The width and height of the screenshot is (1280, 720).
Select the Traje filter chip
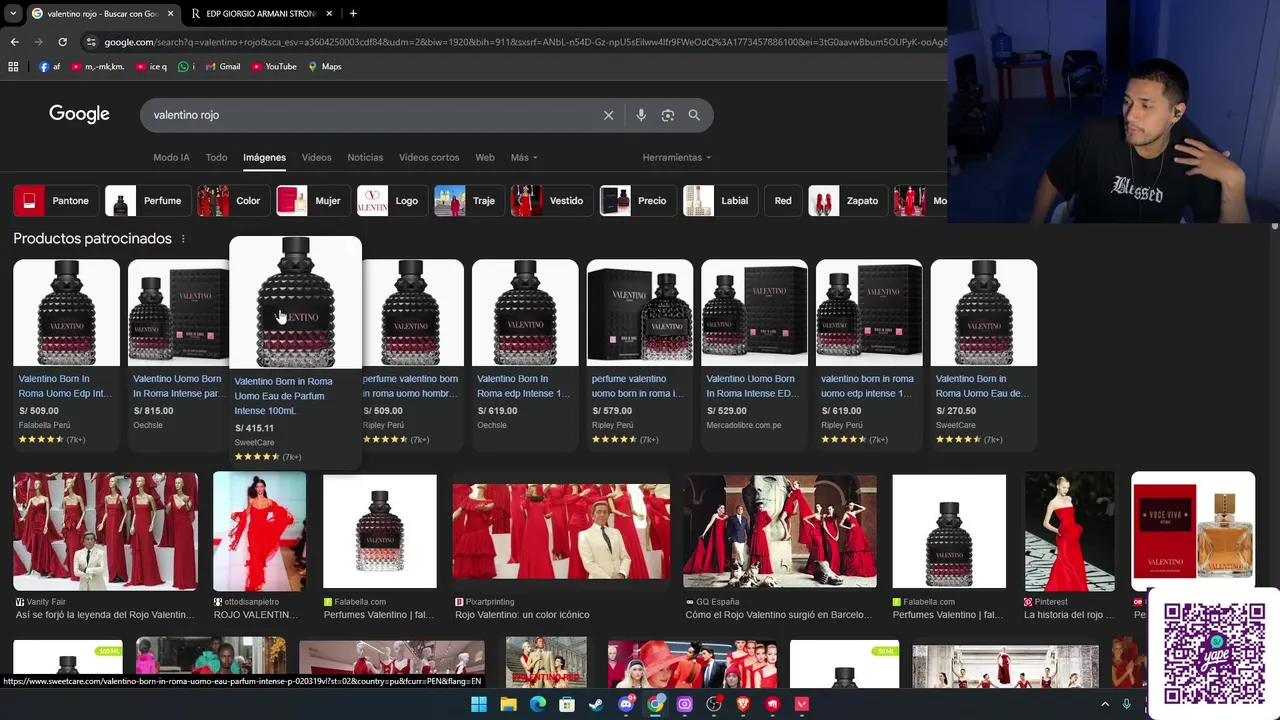point(468,201)
